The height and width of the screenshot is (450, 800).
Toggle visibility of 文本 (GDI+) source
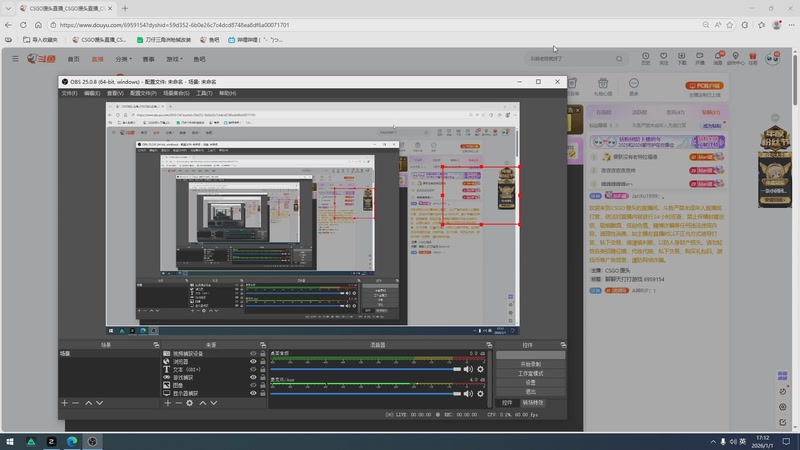(x=253, y=369)
